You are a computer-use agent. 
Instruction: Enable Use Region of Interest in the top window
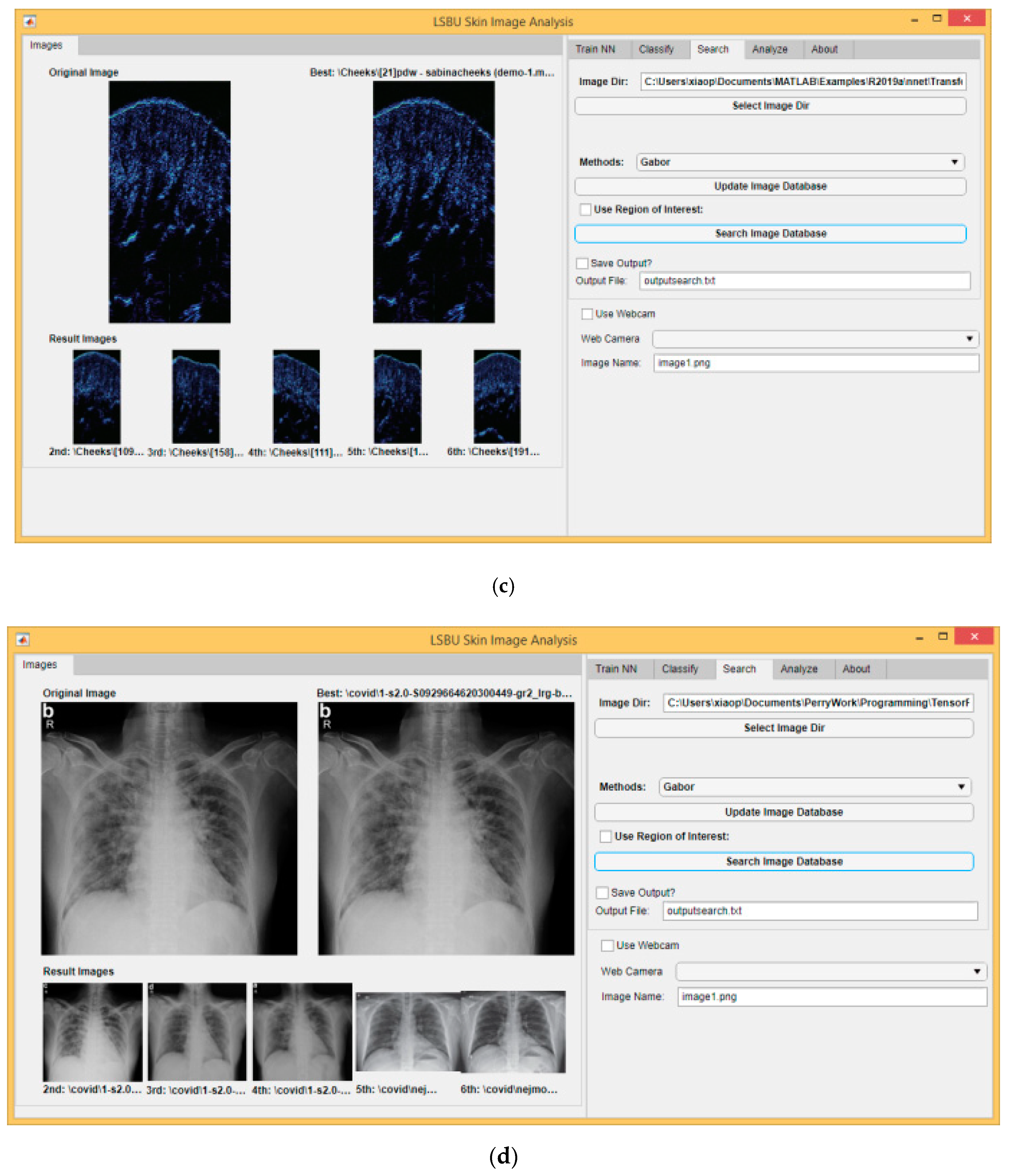[x=585, y=209]
